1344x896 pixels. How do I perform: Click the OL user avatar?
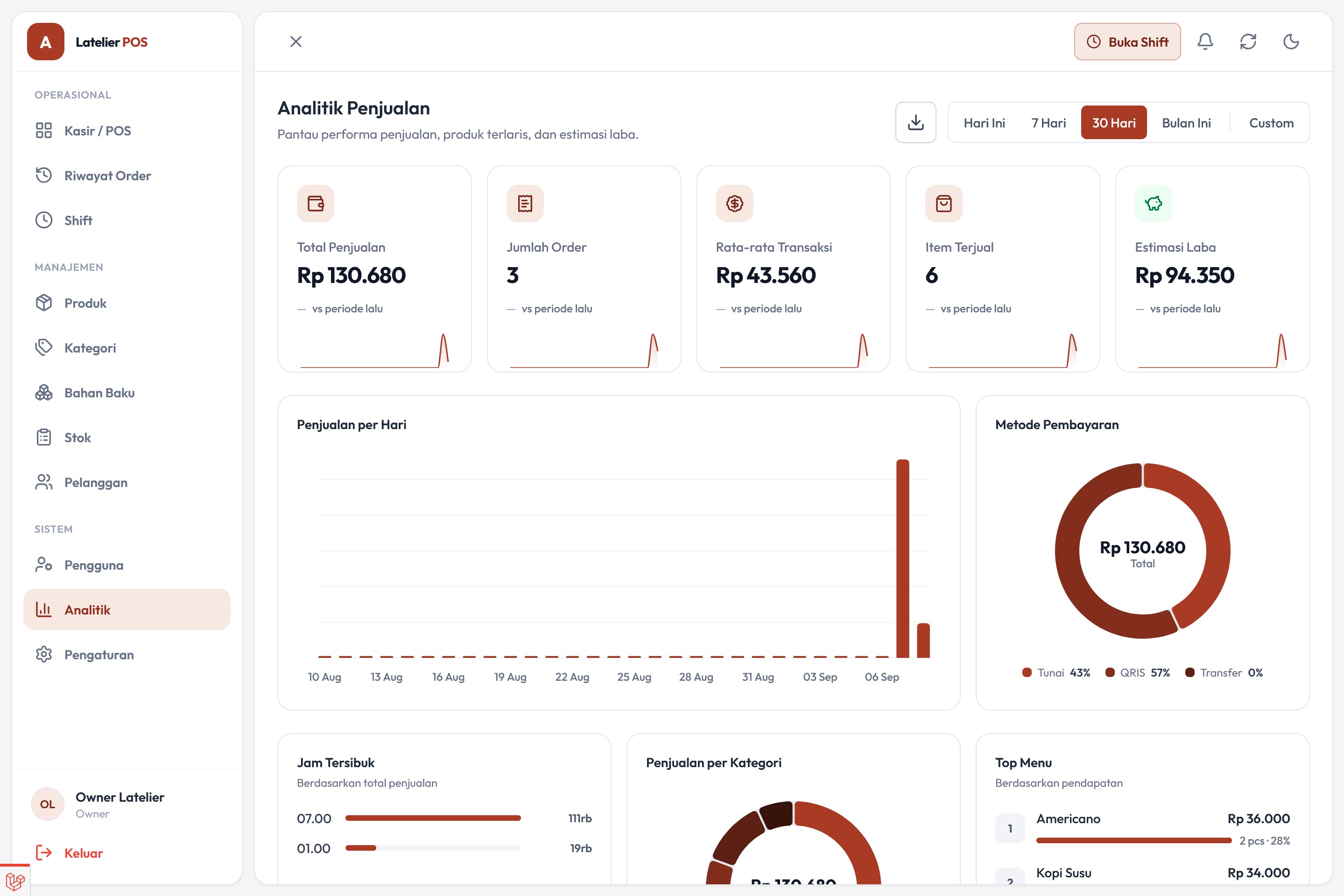coord(48,804)
